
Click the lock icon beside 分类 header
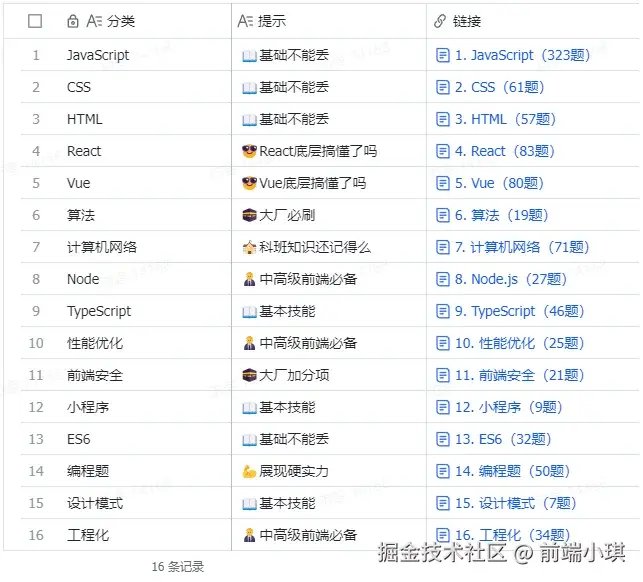click(73, 21)
